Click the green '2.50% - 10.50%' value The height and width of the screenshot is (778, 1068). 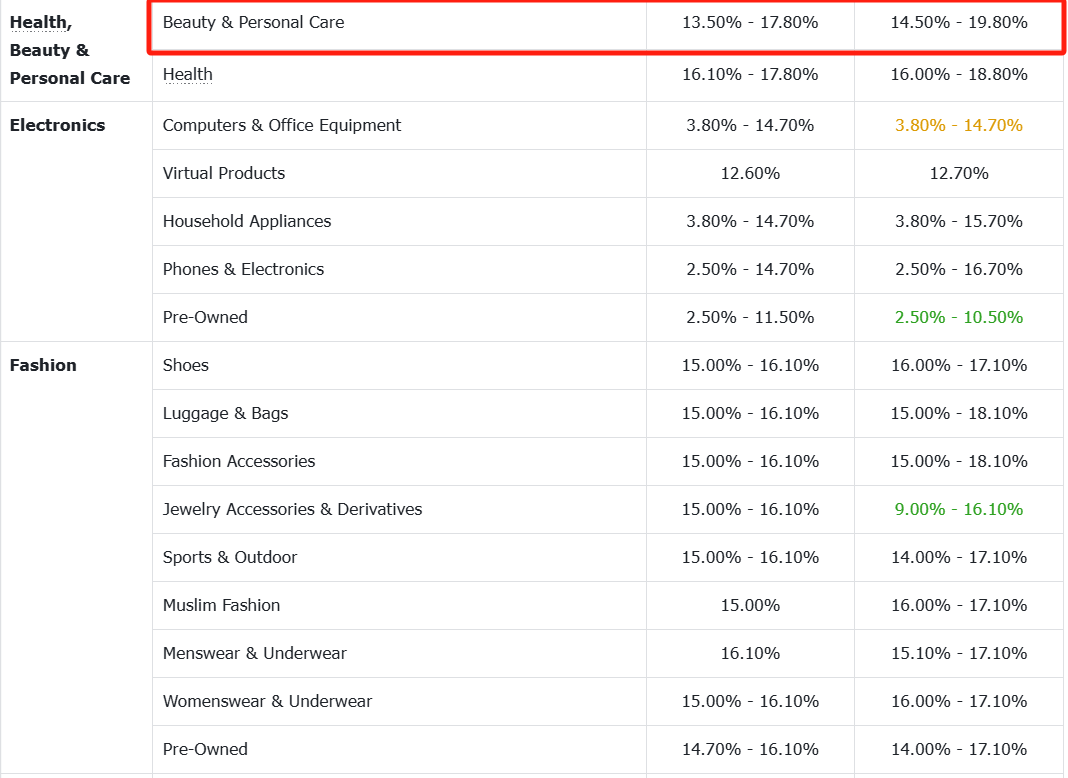[959, 317]
